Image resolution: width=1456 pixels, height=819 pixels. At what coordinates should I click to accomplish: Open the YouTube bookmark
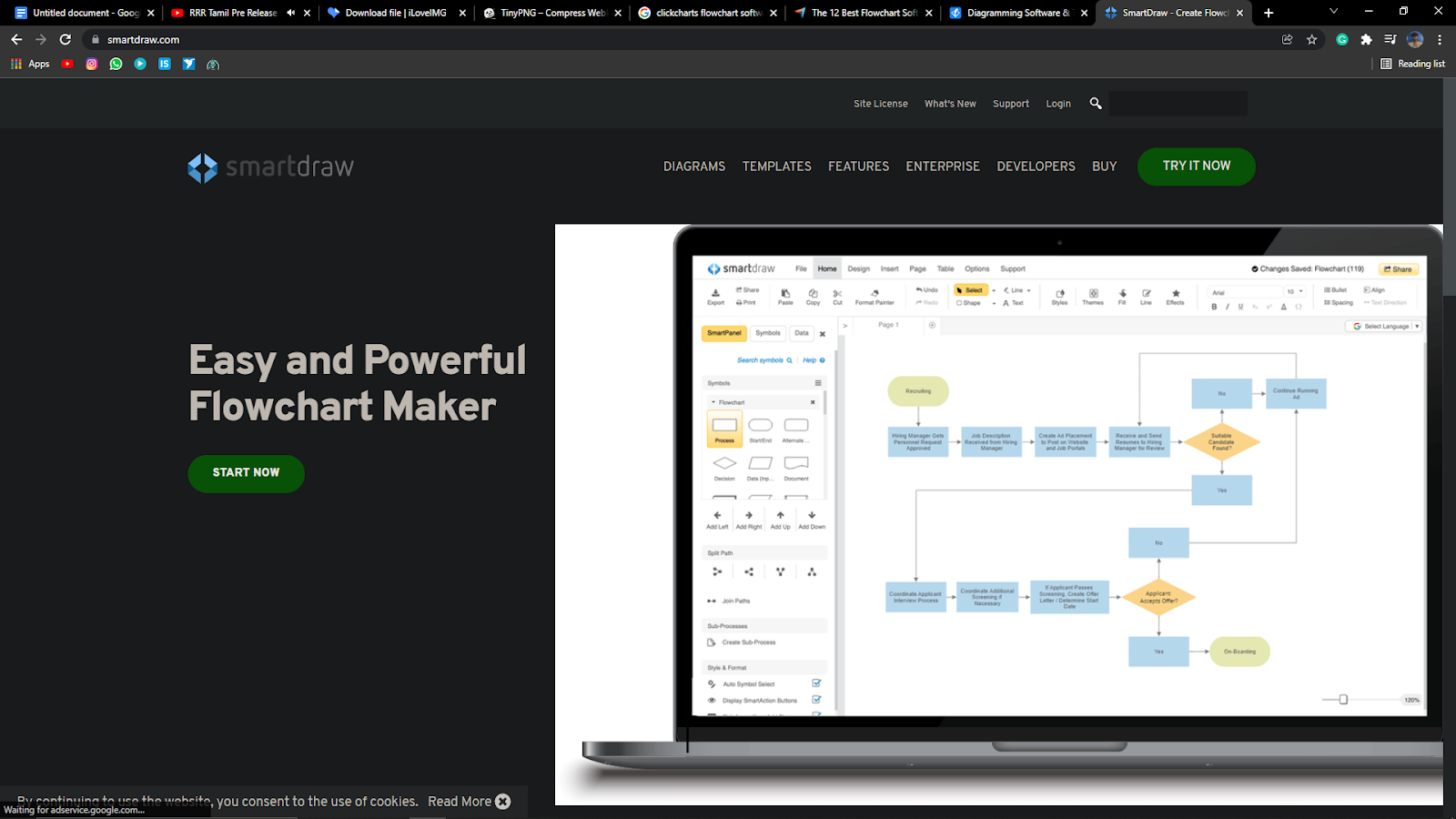click(x=67, y=64)
